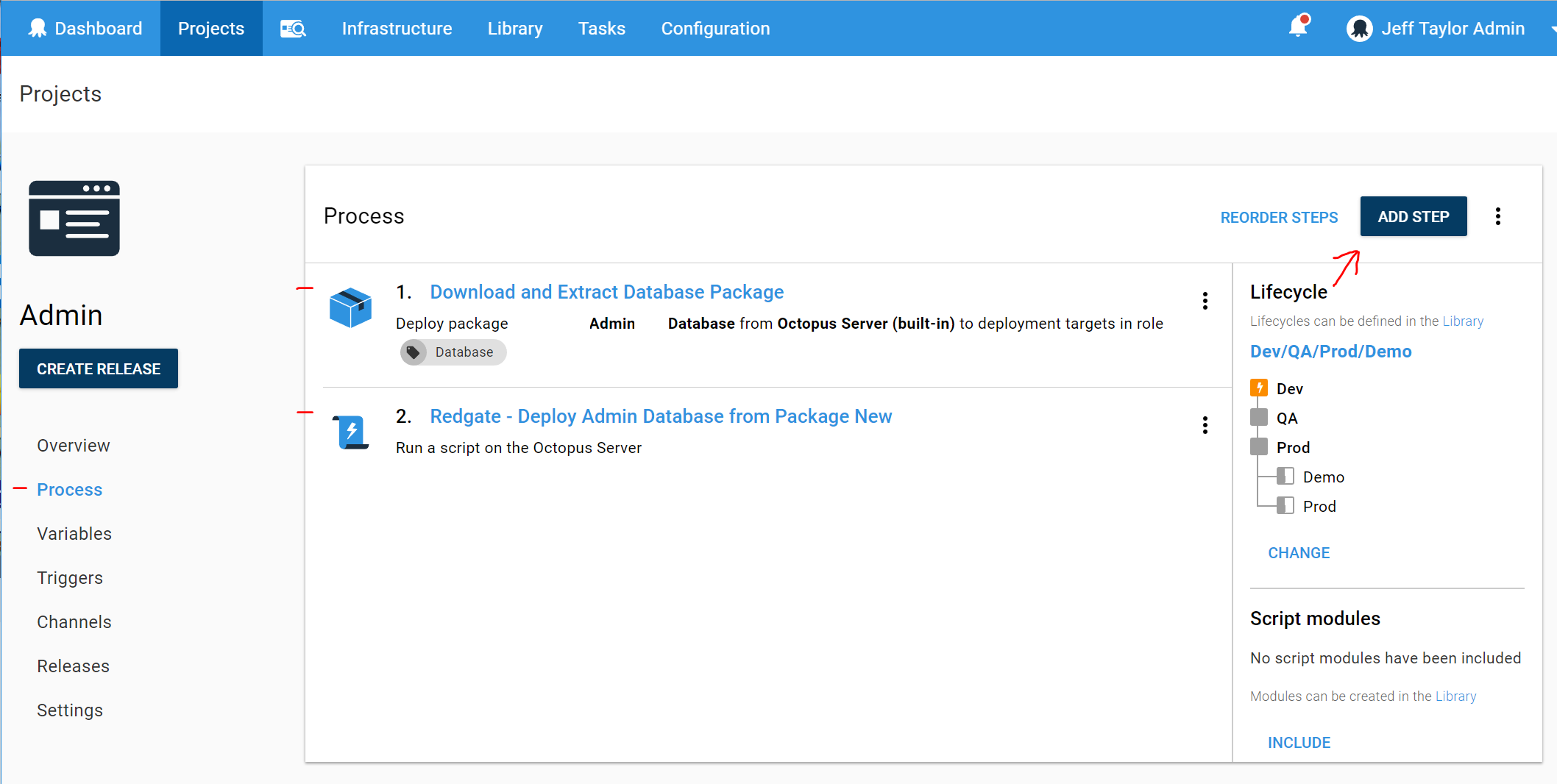Click the CREATE RELEASE button
This screenshot has height=784, width=1557.
point(99,368)
